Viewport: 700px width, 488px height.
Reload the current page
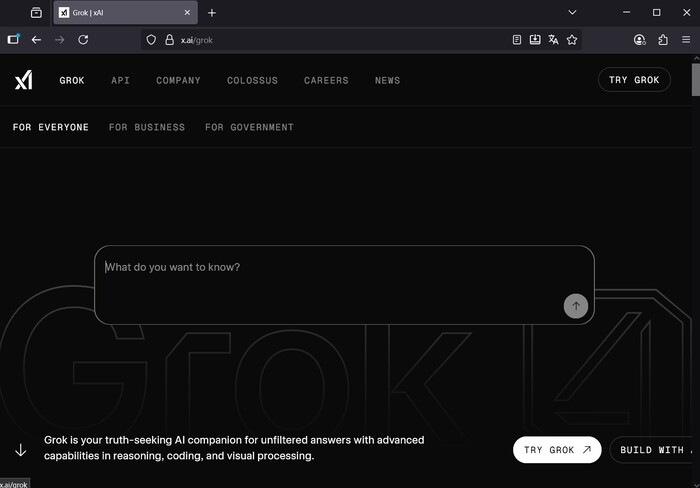[x=83, y=40]
